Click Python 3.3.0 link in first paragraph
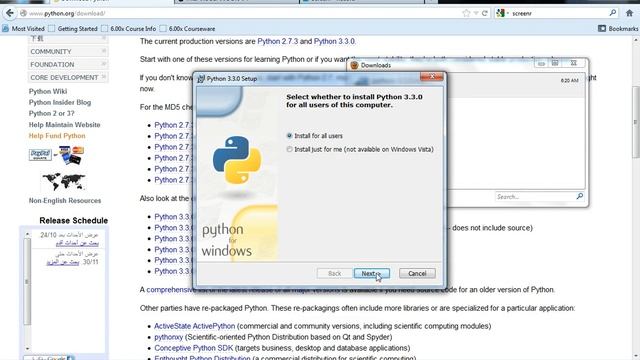The height and width of the screenshot is (360, 640). (334, 41)
